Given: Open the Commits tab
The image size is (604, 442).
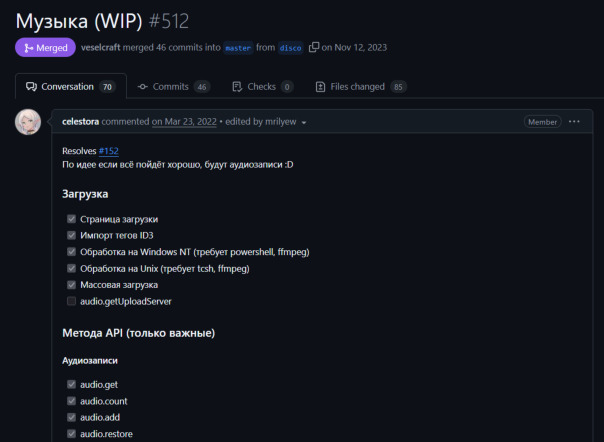Looking at the screenshot, I should point(174,87).
